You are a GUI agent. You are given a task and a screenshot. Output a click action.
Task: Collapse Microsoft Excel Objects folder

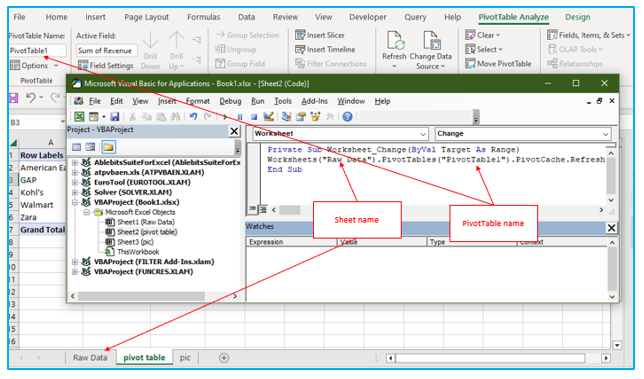(87, 212)
